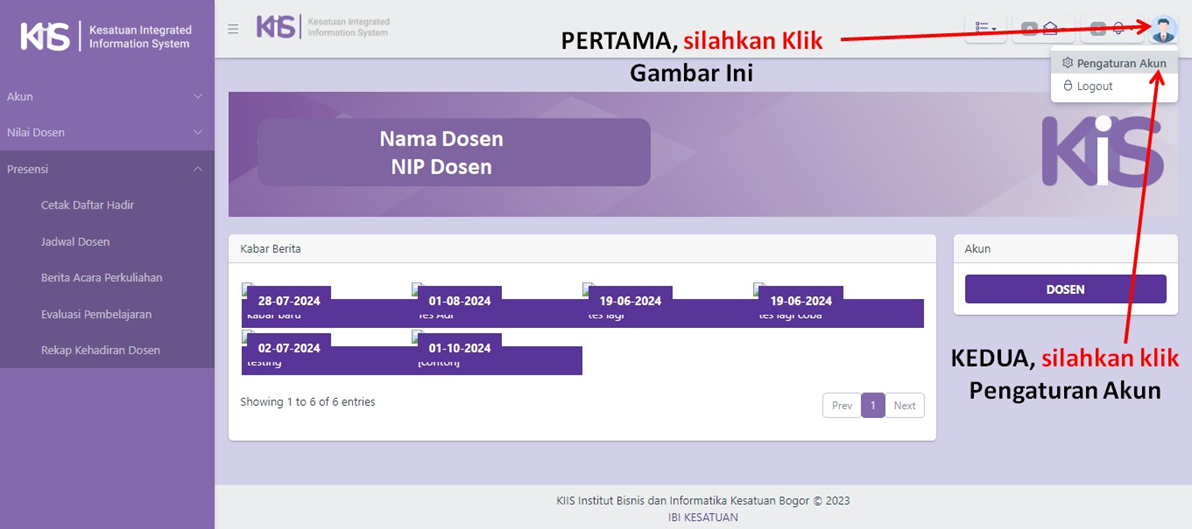Click the Next pagination button

pyautogui.click(x=904, y=405)
